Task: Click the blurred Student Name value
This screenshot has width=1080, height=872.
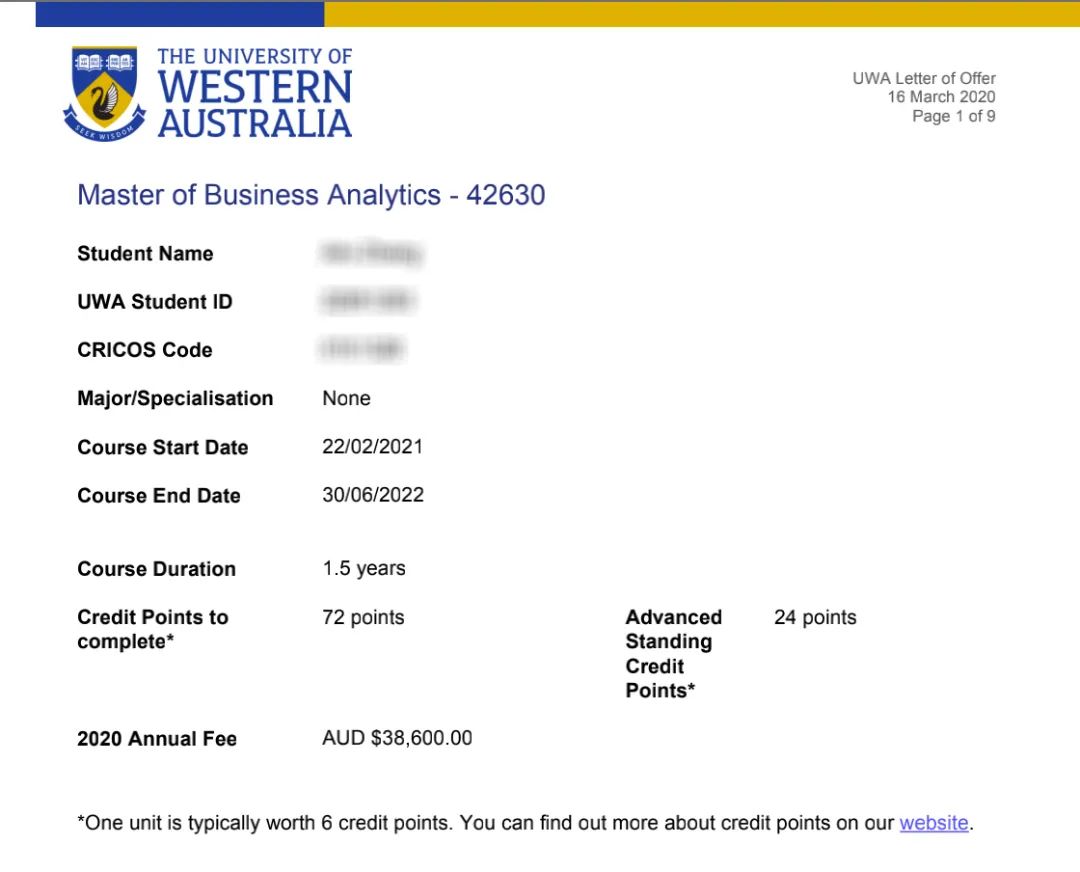Action: [x=369, y=254]
